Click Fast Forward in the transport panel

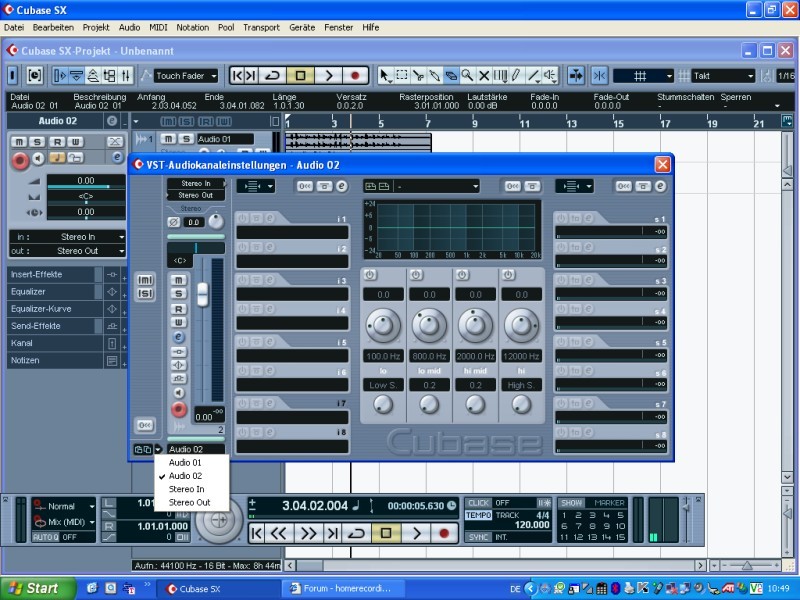tap(308, 533)
